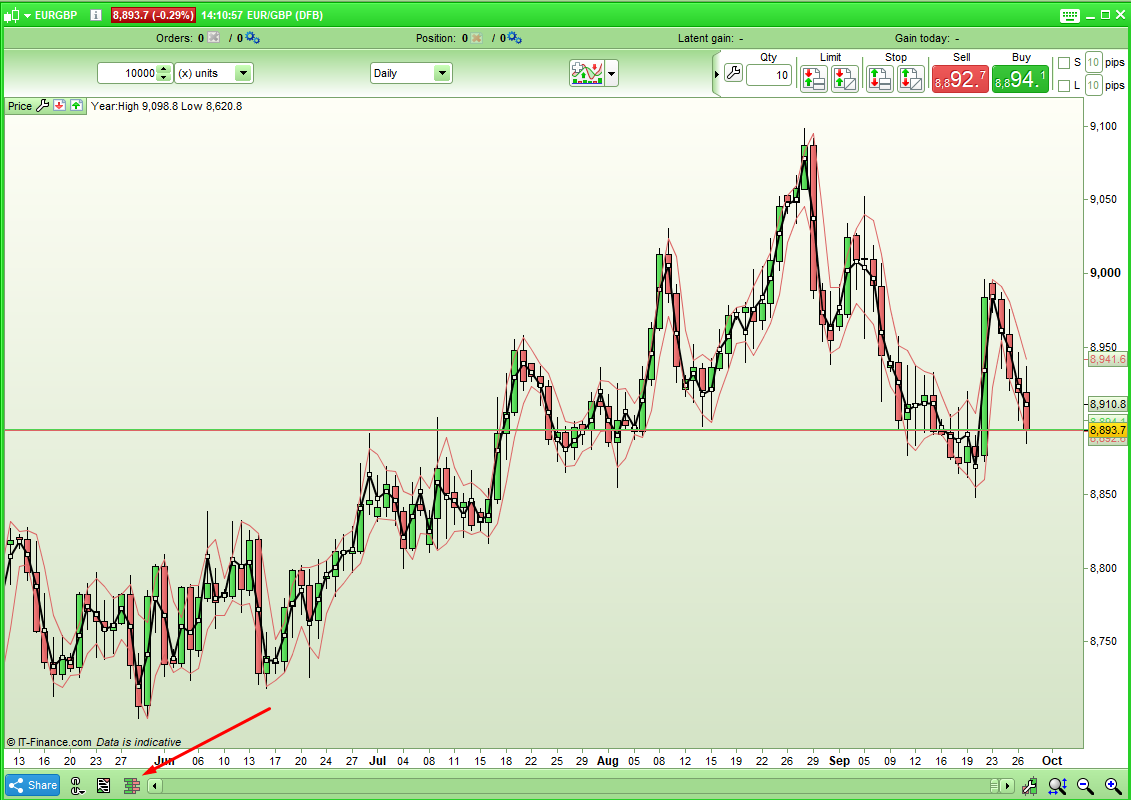Click the order book icon on bottom toolbar
Viewport: 1131px width, 800px height.
(x=131, y=786)
